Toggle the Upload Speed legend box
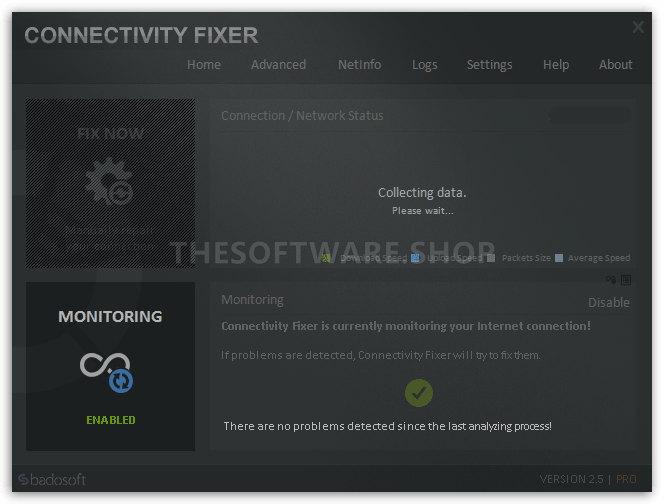This screenshot has width=664, height=504. tap(415, 258)
